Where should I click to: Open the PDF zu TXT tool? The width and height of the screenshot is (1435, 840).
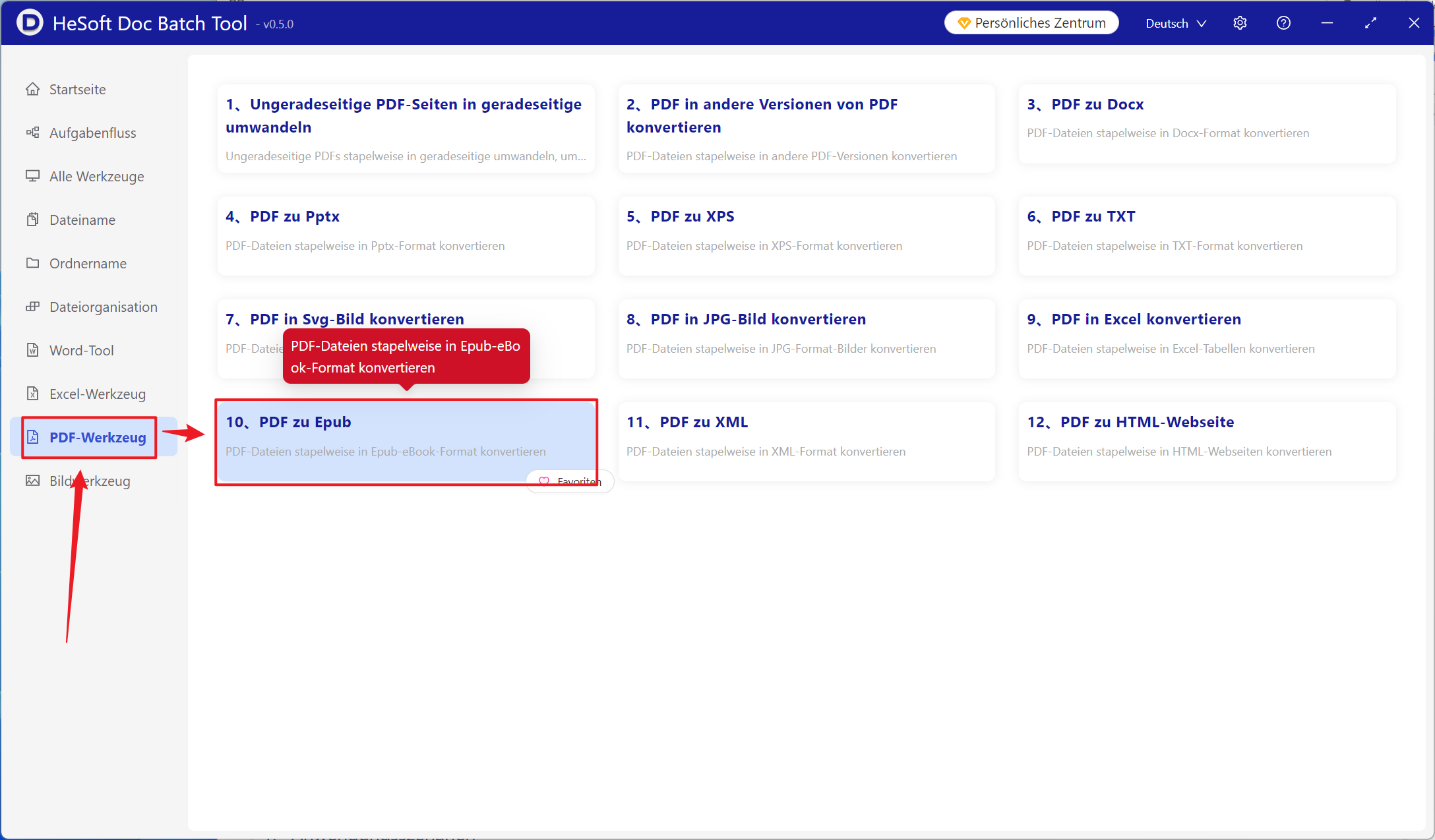pyautogui.click(x=1207, y=236)
